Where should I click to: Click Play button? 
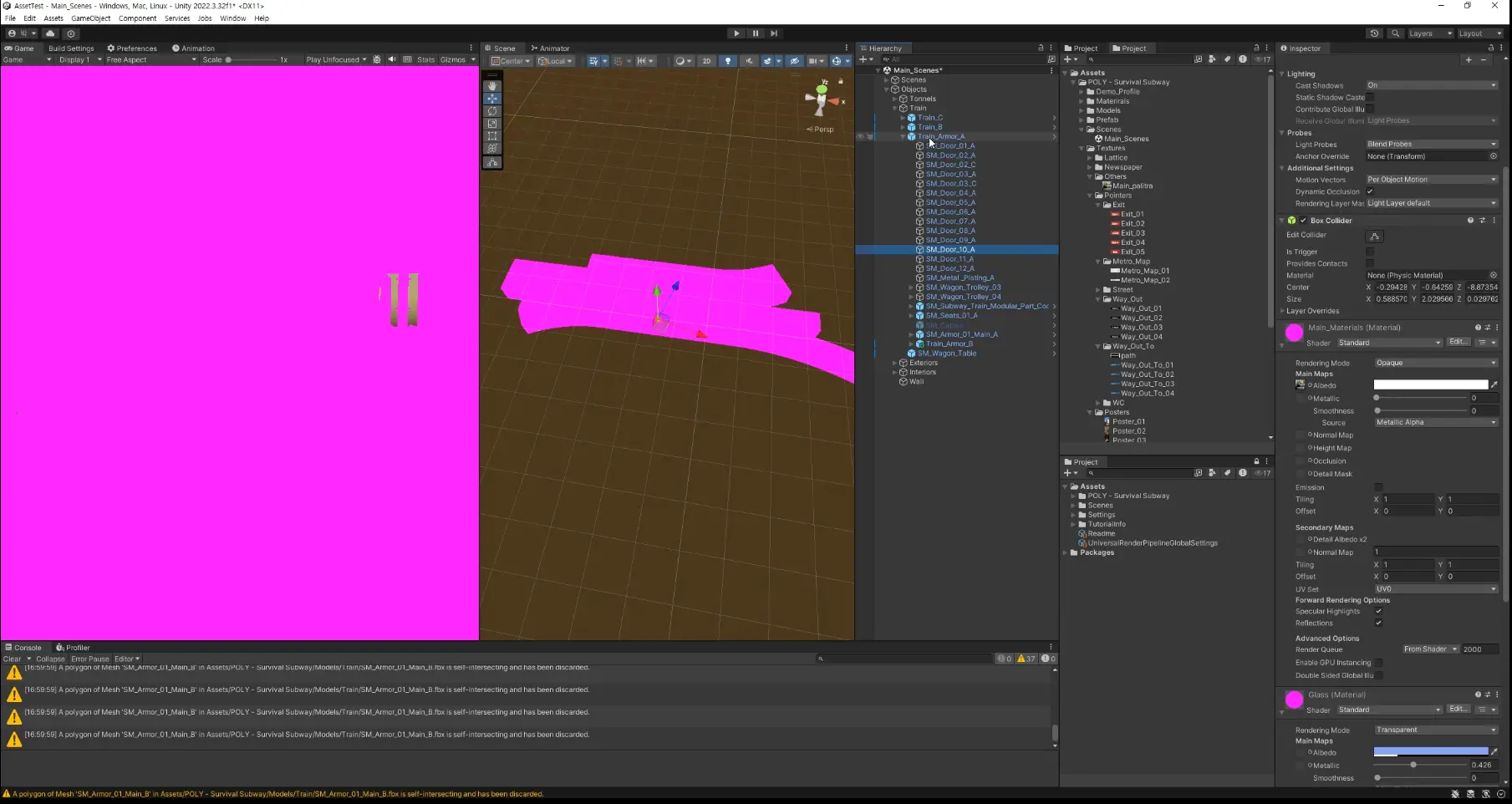tap(736, 33)
